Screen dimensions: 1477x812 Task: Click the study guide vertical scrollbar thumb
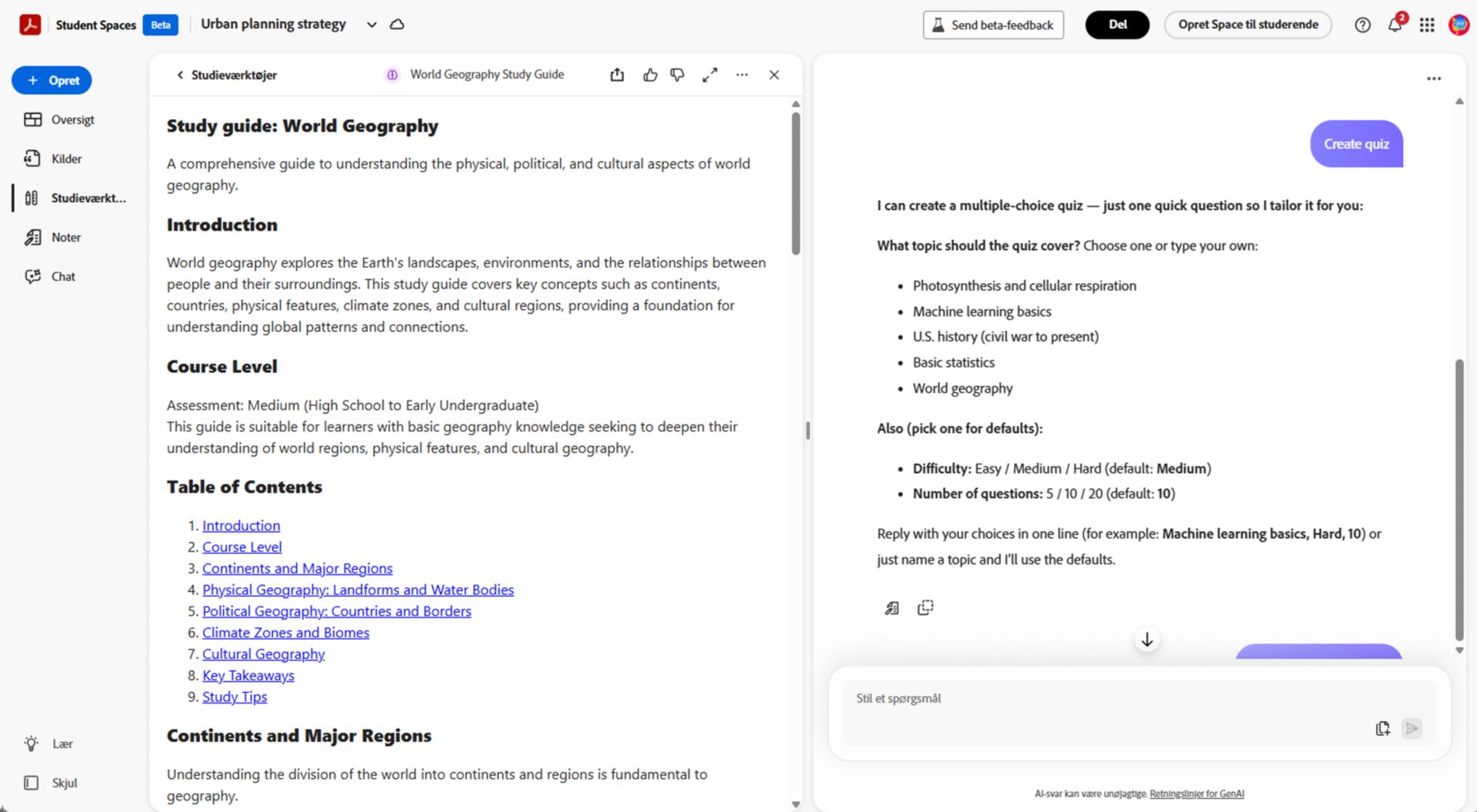point(796,183)
